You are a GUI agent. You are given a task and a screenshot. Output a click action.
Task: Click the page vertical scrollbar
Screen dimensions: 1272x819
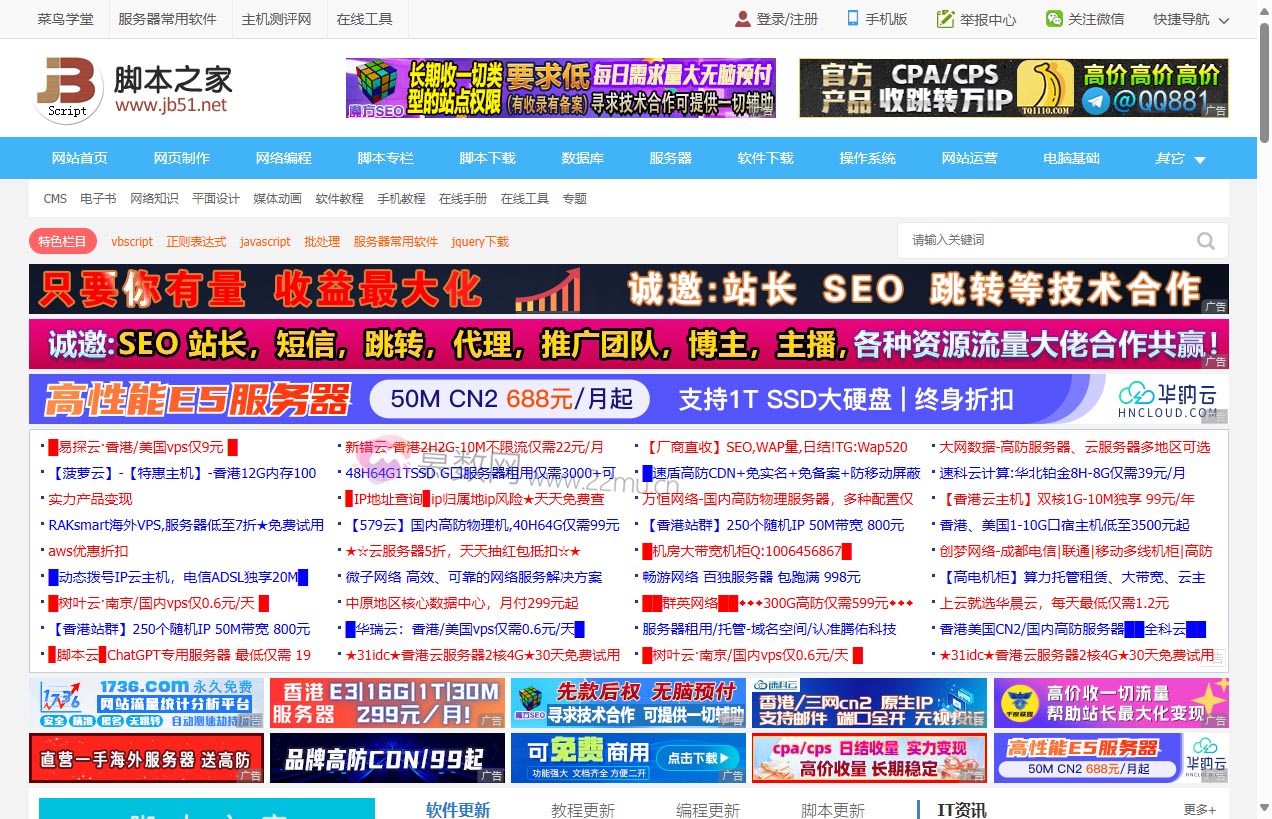[1264, 400]
